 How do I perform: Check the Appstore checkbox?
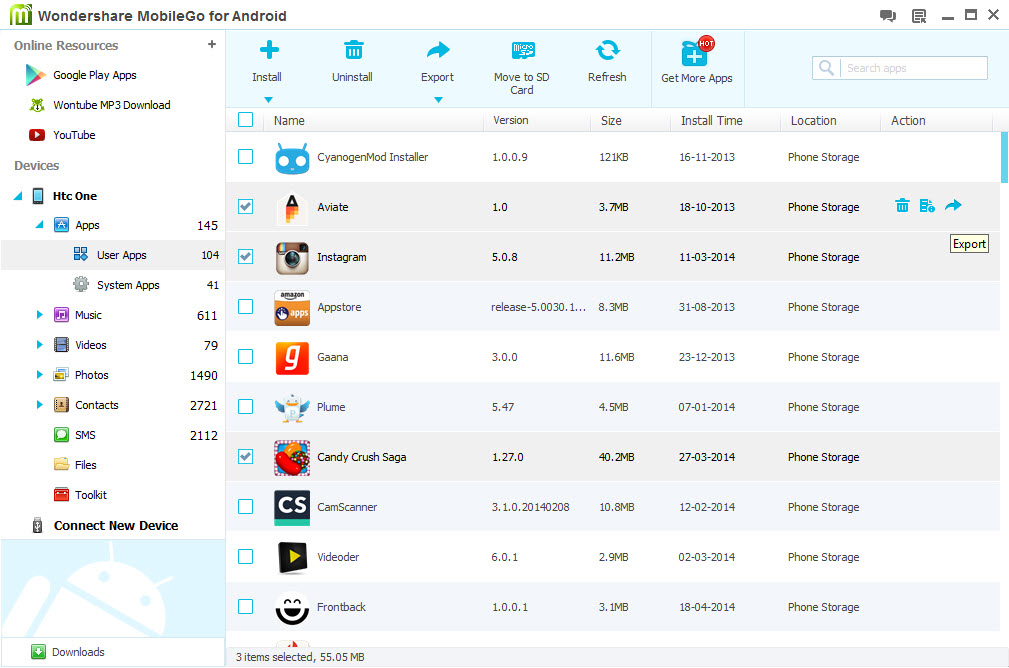point(245,306)
